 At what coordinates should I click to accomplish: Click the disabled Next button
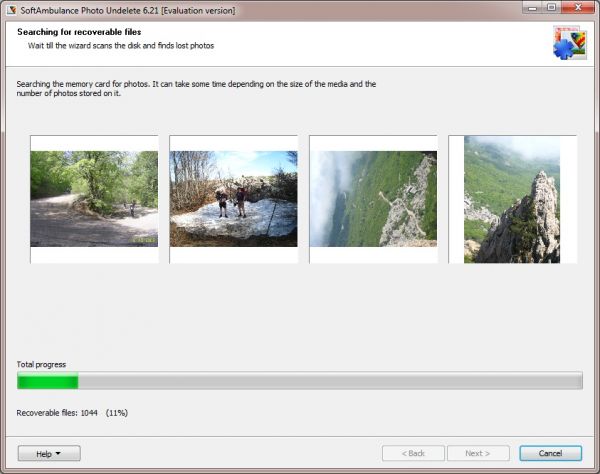478,453
